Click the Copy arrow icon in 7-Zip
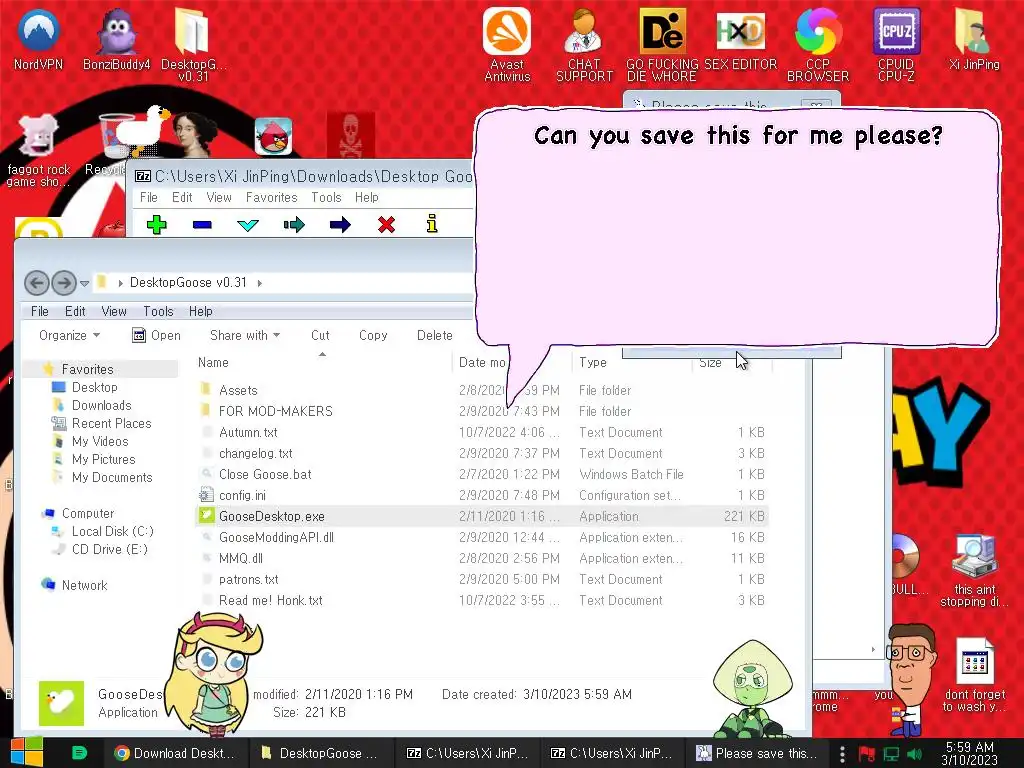Screen dimensions: 1024x768 coord(294,225)
